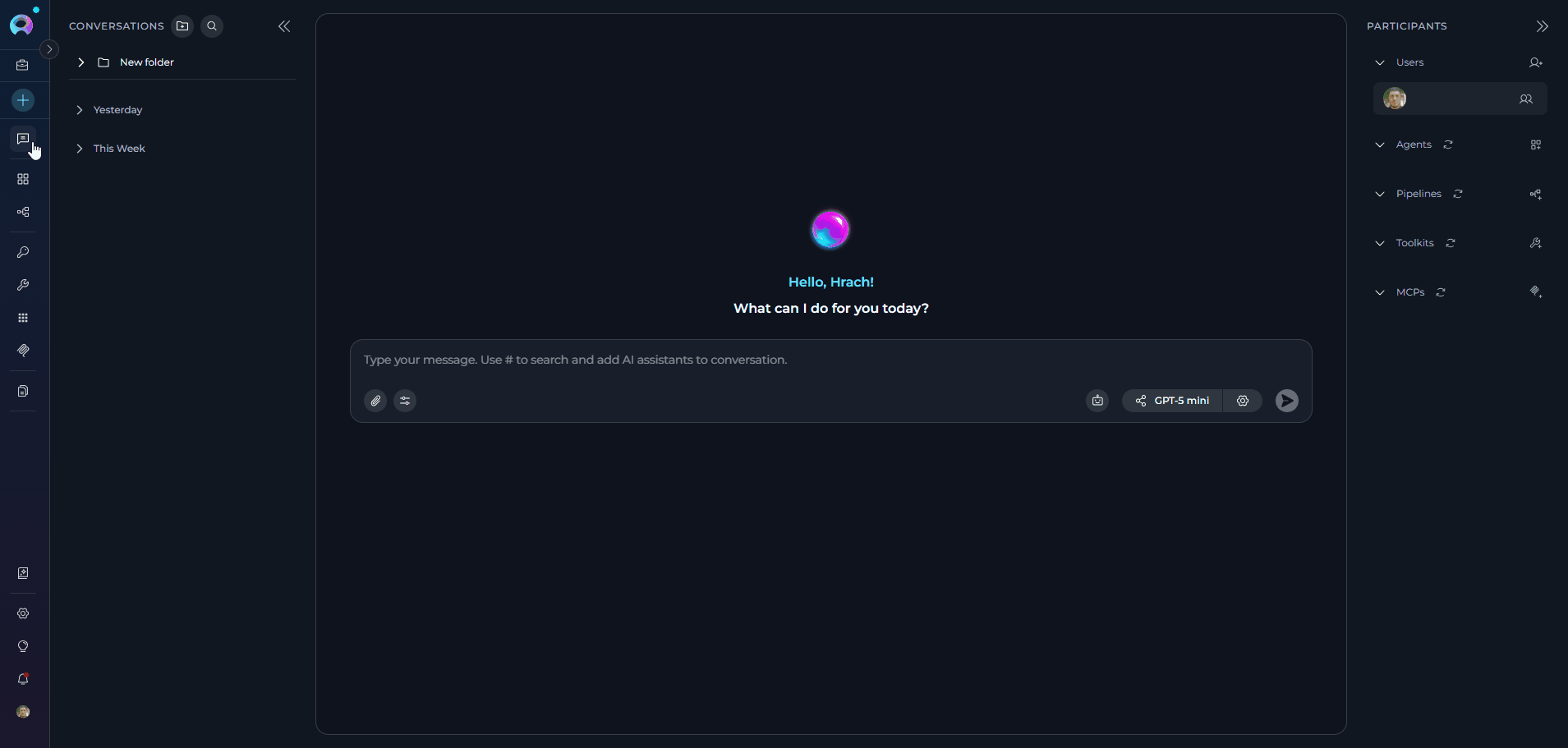This screenshot has height=748, width=1568.
Task: Collapse the Users section
Action: tap(1380, 62)
